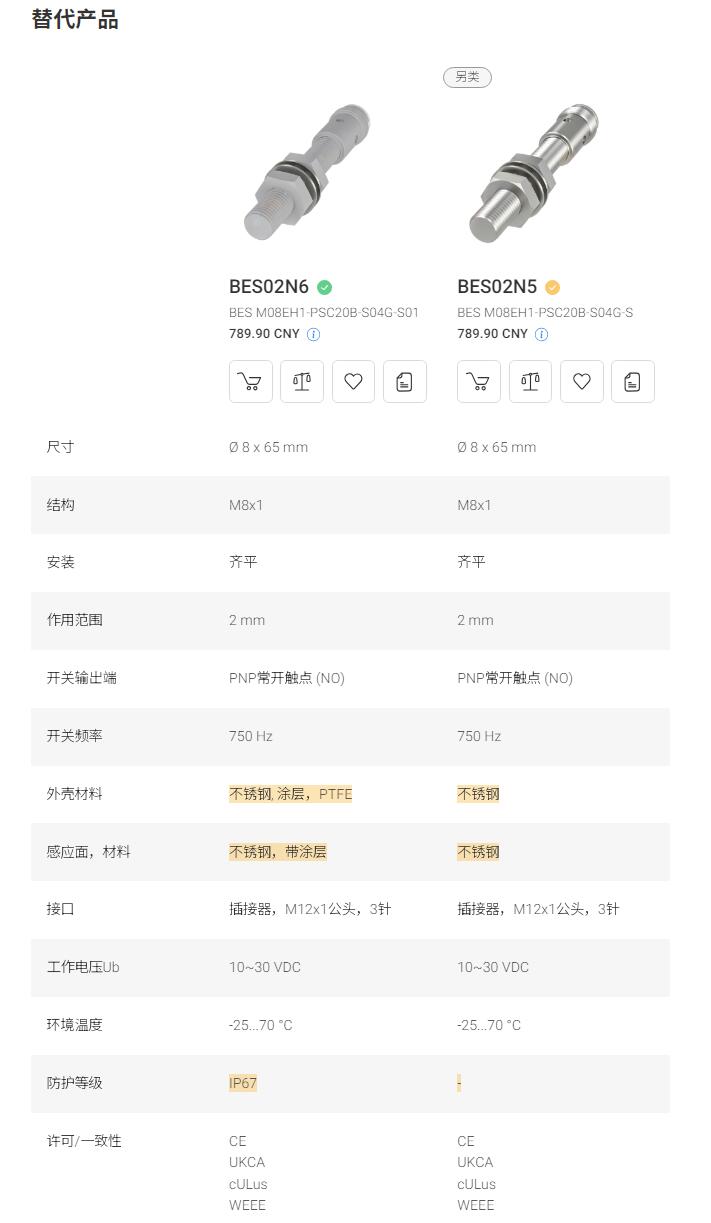The height and width of the screenshot is (1223, 711).
Task: Select the 开关频率 row label
Action: coord(75,736)
